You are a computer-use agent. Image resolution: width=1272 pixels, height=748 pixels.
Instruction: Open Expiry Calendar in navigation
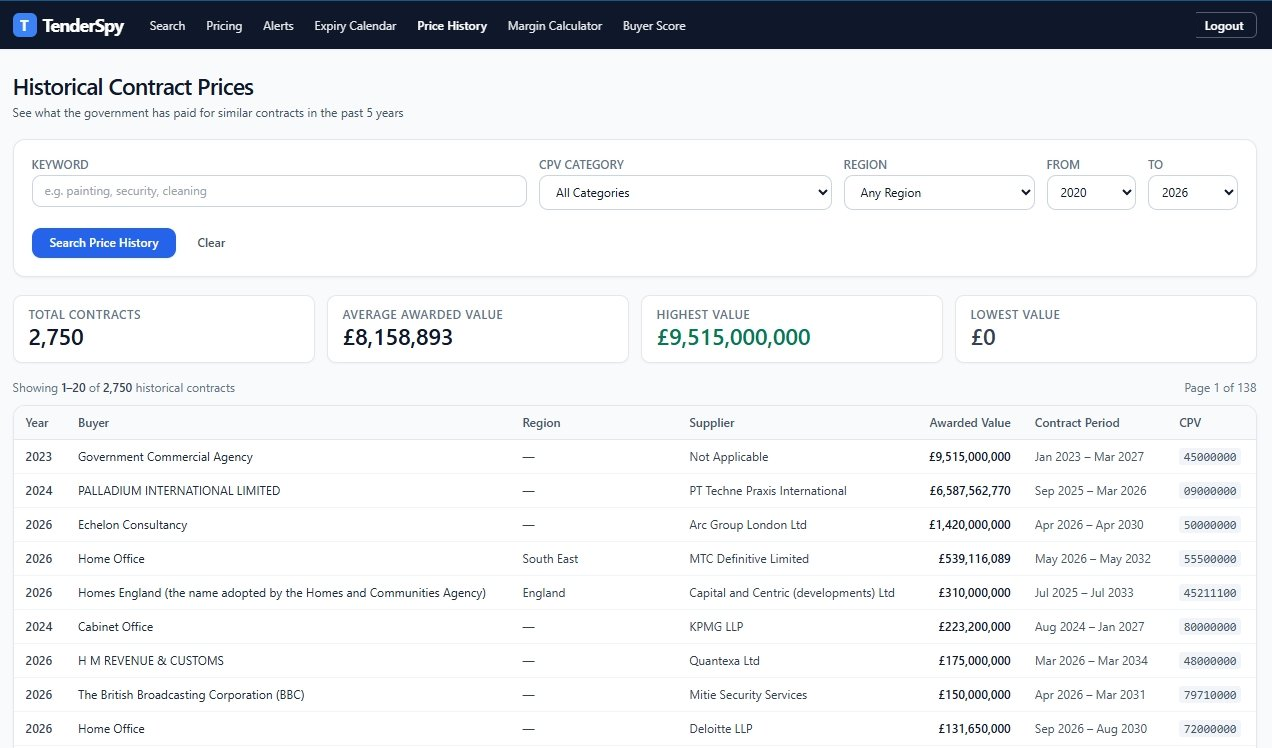click(355, 26)
